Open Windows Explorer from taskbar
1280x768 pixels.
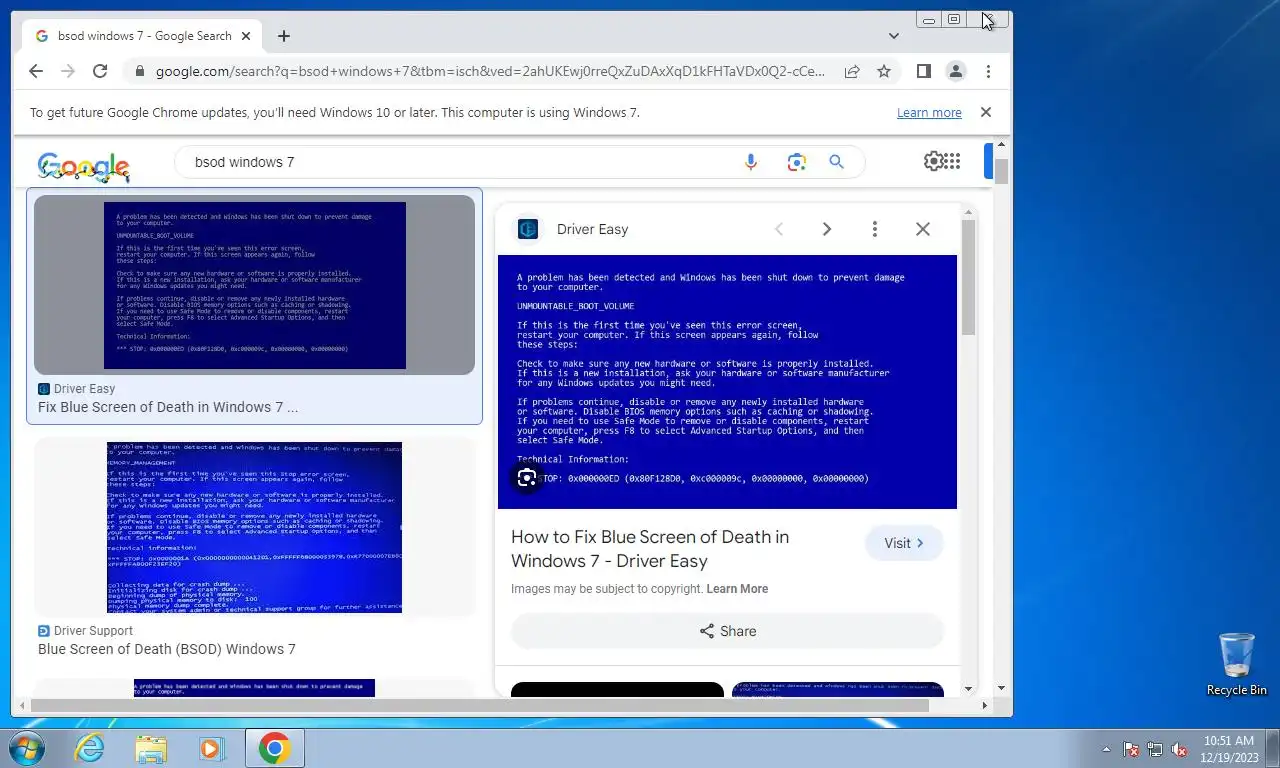point(151,748)
